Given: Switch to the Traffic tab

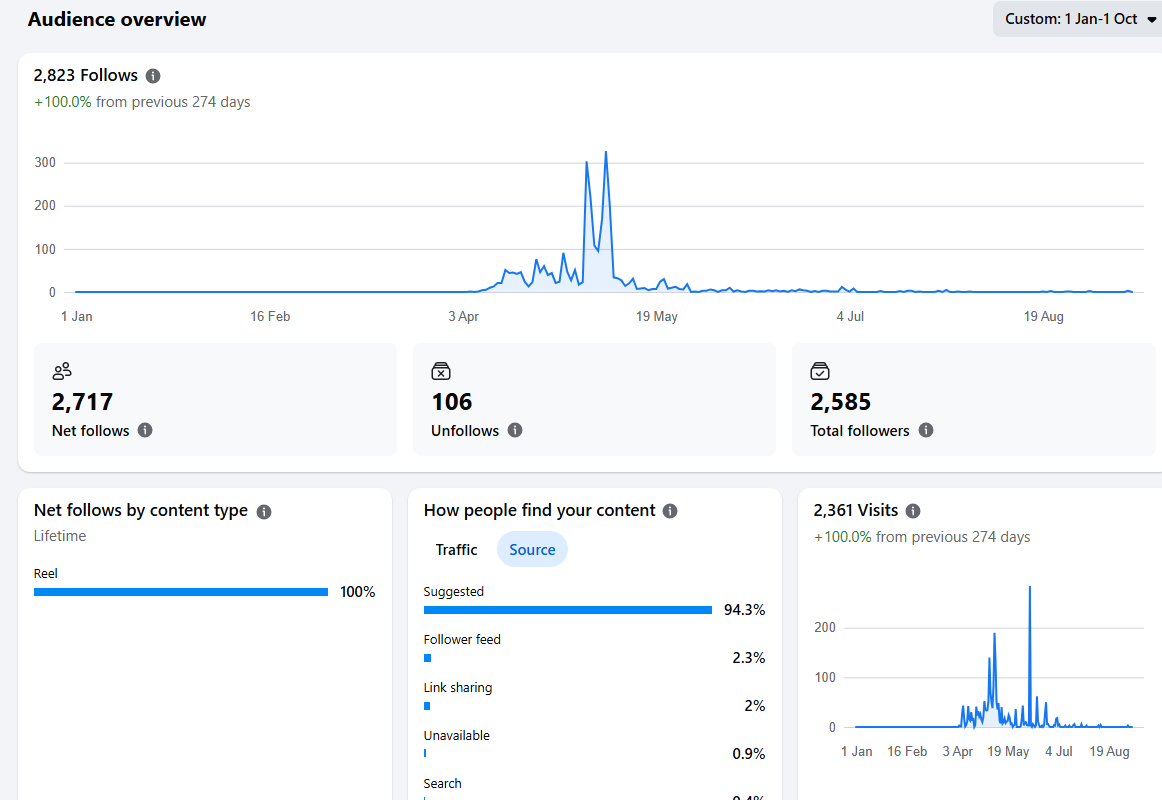Looking at the screenshot, I should click(x=456, y=550).
